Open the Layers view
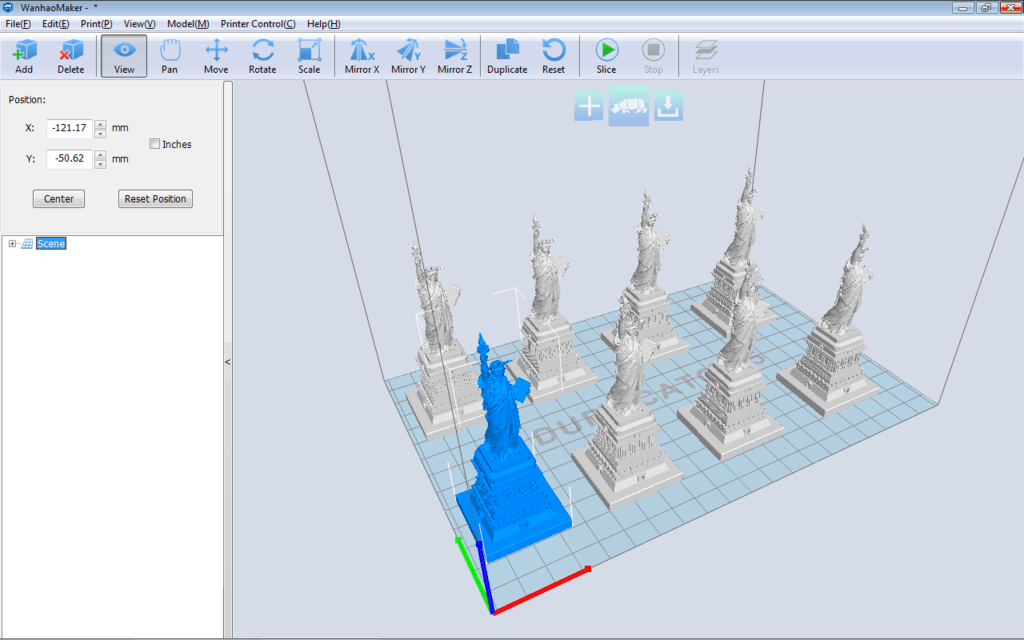The width and height of the screenshot is (1024, 640). tap(705, 56)
